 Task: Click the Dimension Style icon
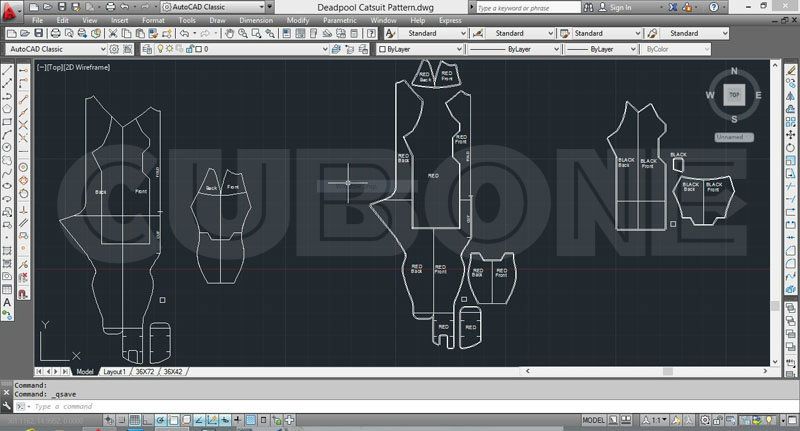click(478, 33)
